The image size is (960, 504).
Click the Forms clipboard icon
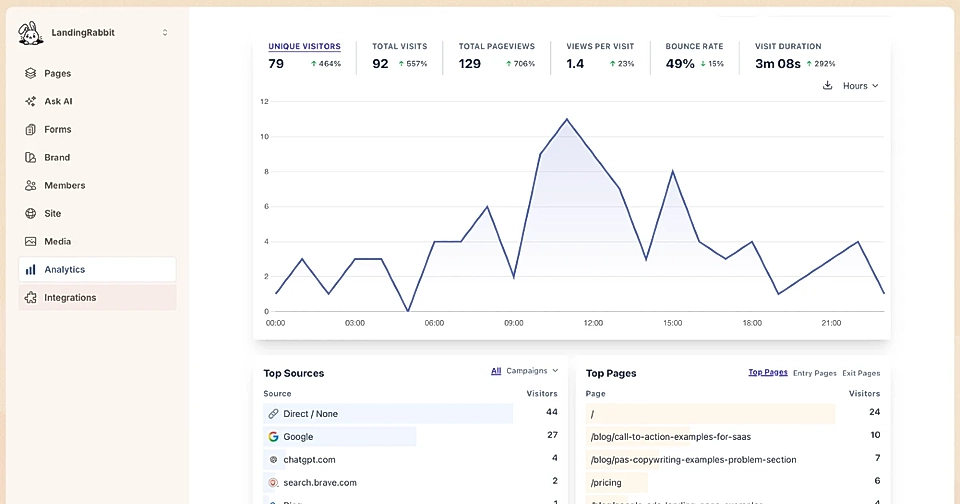click(31, 129)
